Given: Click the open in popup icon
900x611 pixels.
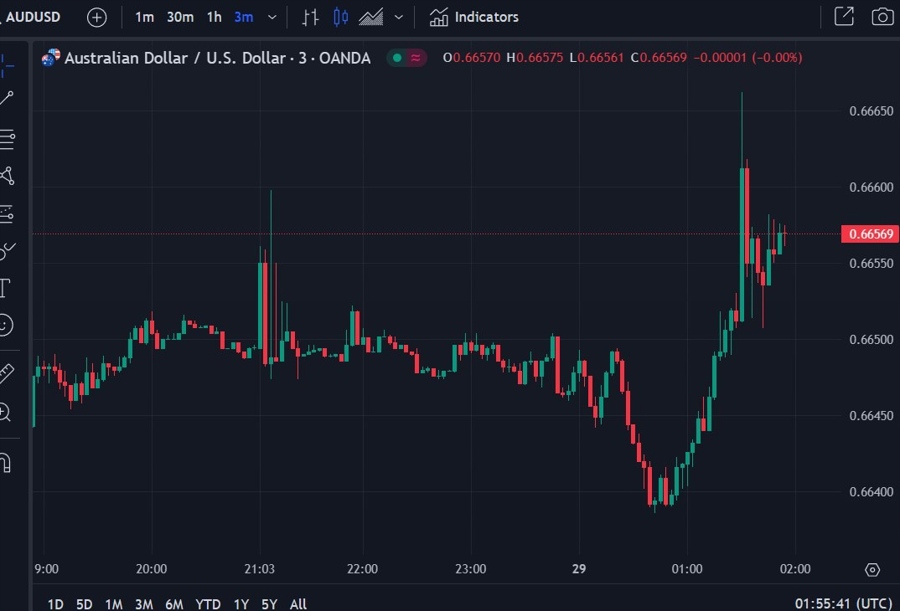Looking at the screenshot, I should (x=844, y=17).
